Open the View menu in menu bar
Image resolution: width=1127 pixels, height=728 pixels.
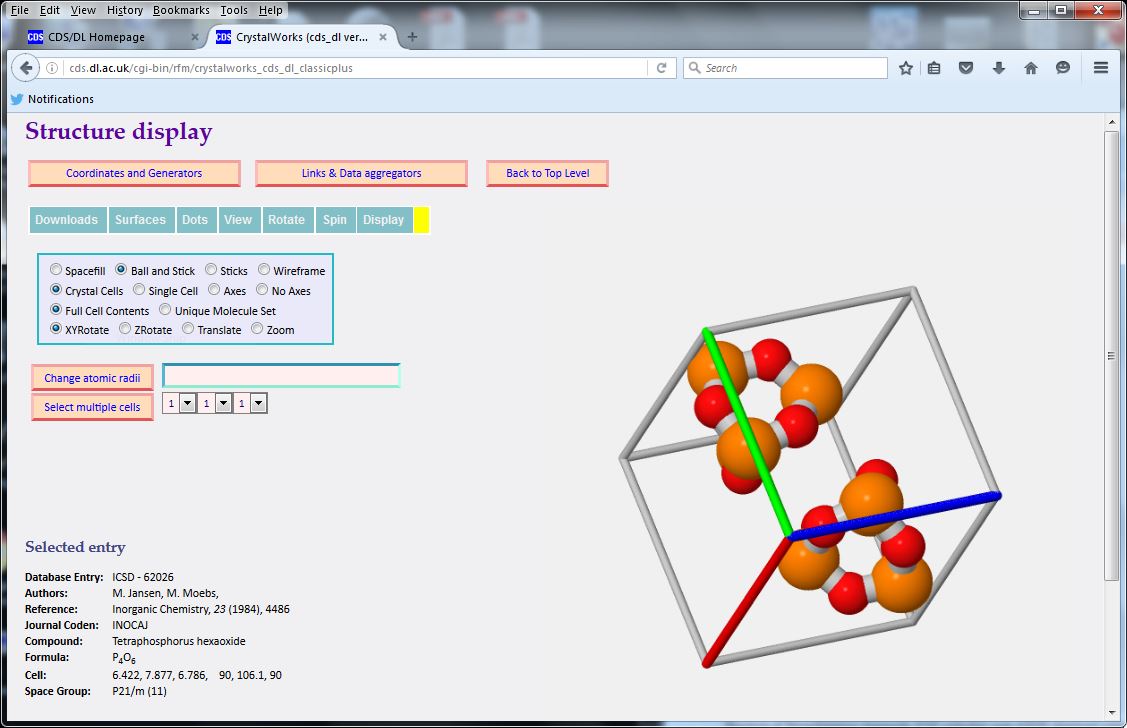pyautogui.click(x=83, y=10)
